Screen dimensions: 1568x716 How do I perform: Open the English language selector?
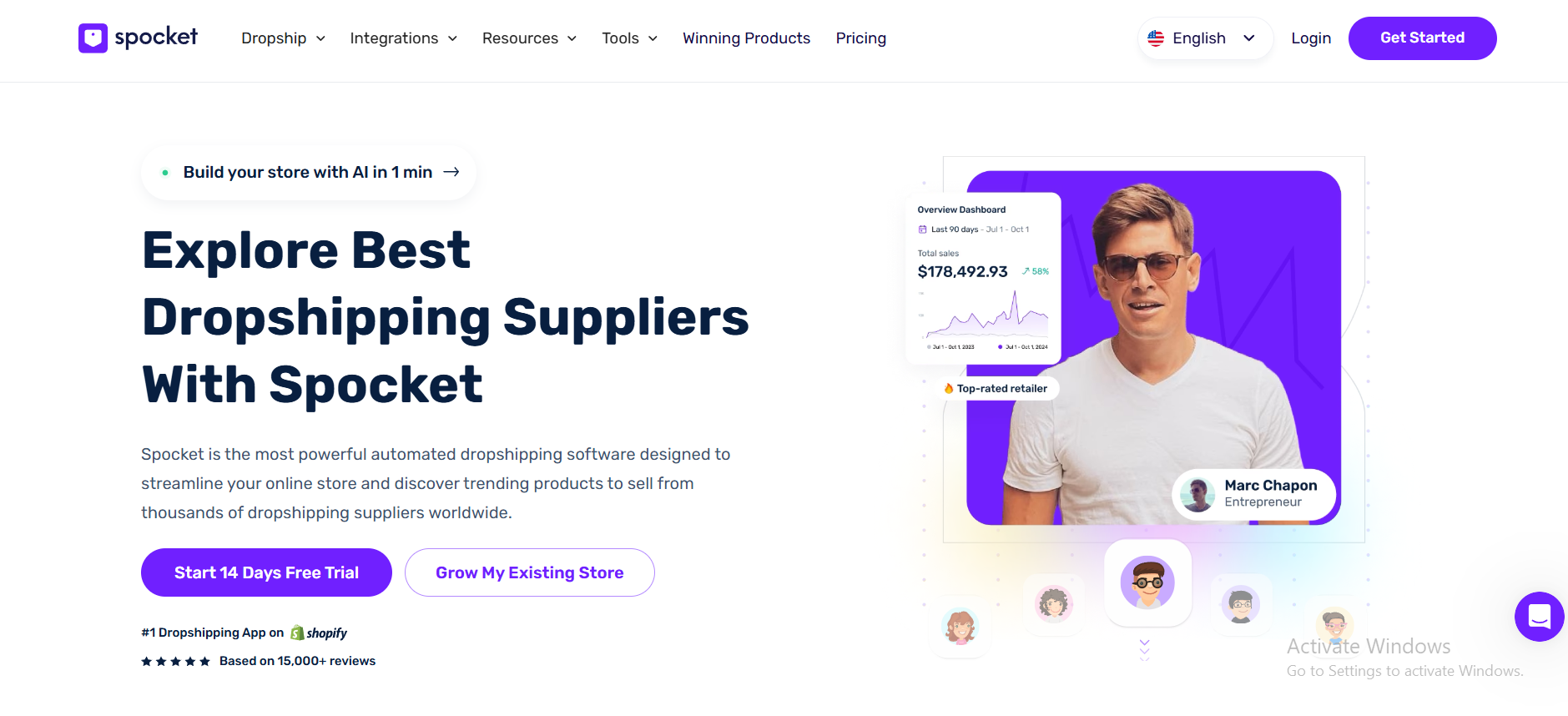(x=1205, y=38)
